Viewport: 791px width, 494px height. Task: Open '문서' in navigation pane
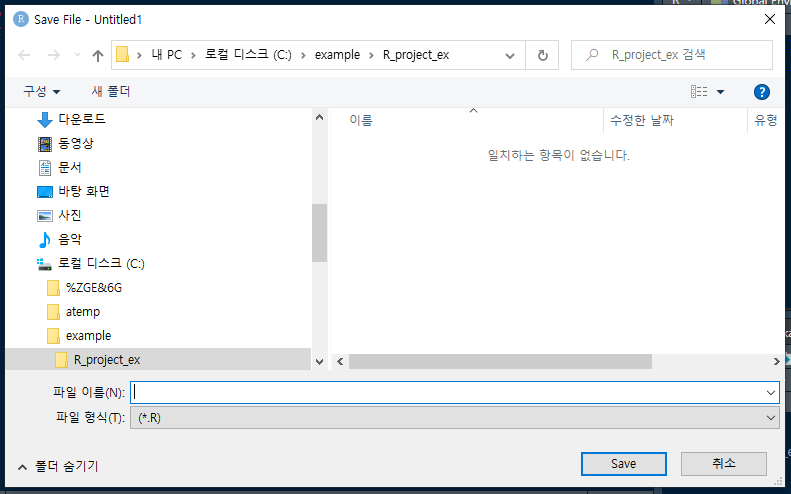pos(70,167)
